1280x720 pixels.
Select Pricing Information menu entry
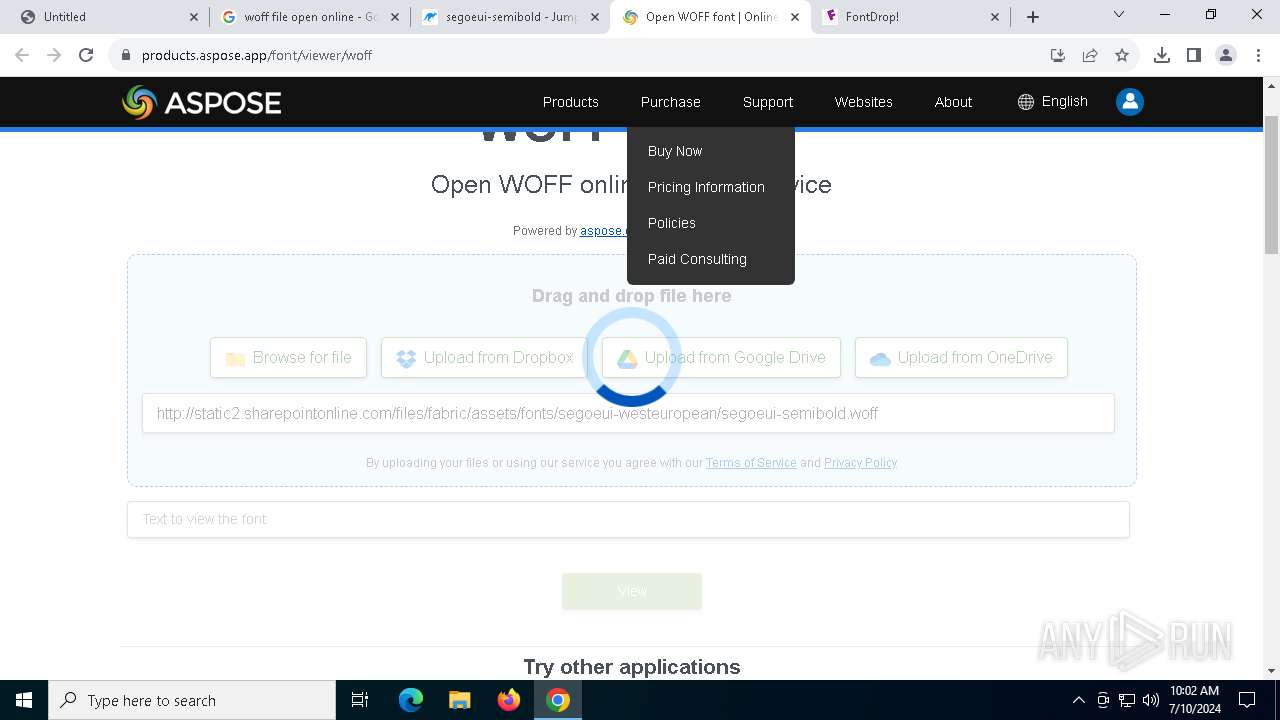[x=706, y=187]
